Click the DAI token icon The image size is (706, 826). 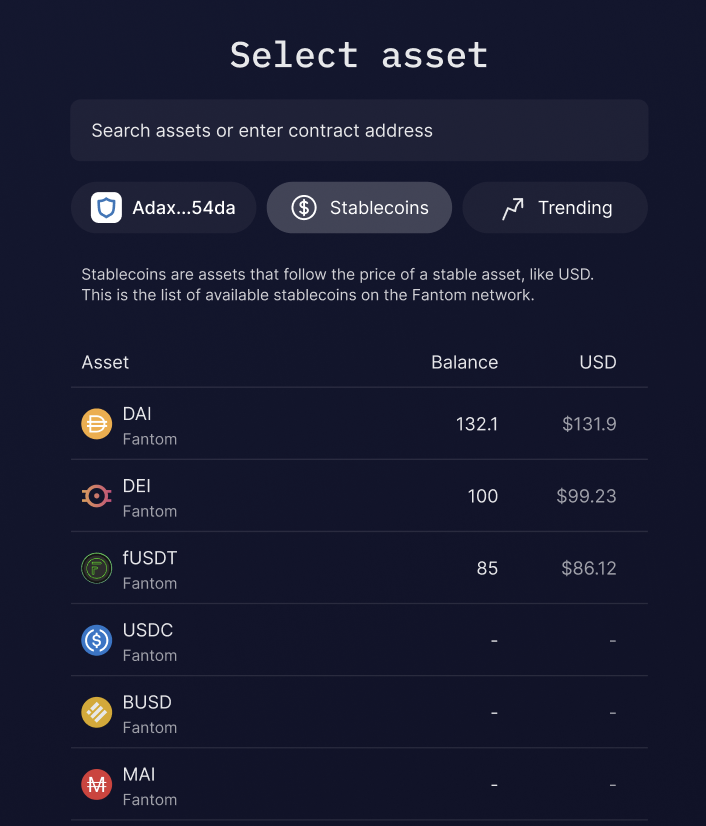pos(96,424)
